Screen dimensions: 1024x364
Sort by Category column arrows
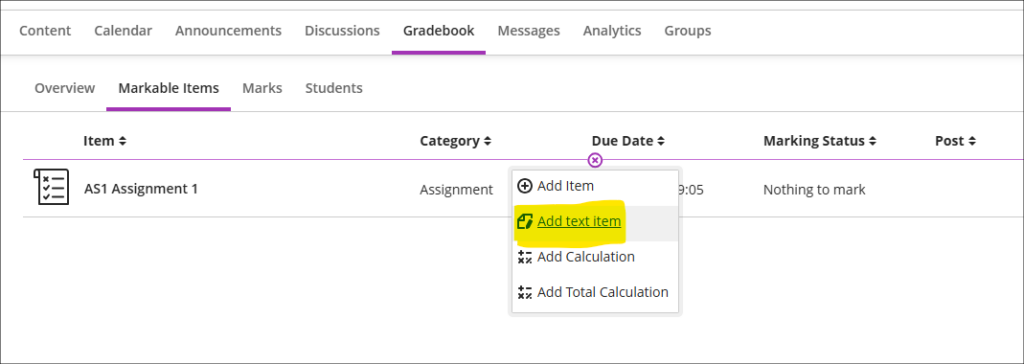pyautogui.click(x=487, y=141)
